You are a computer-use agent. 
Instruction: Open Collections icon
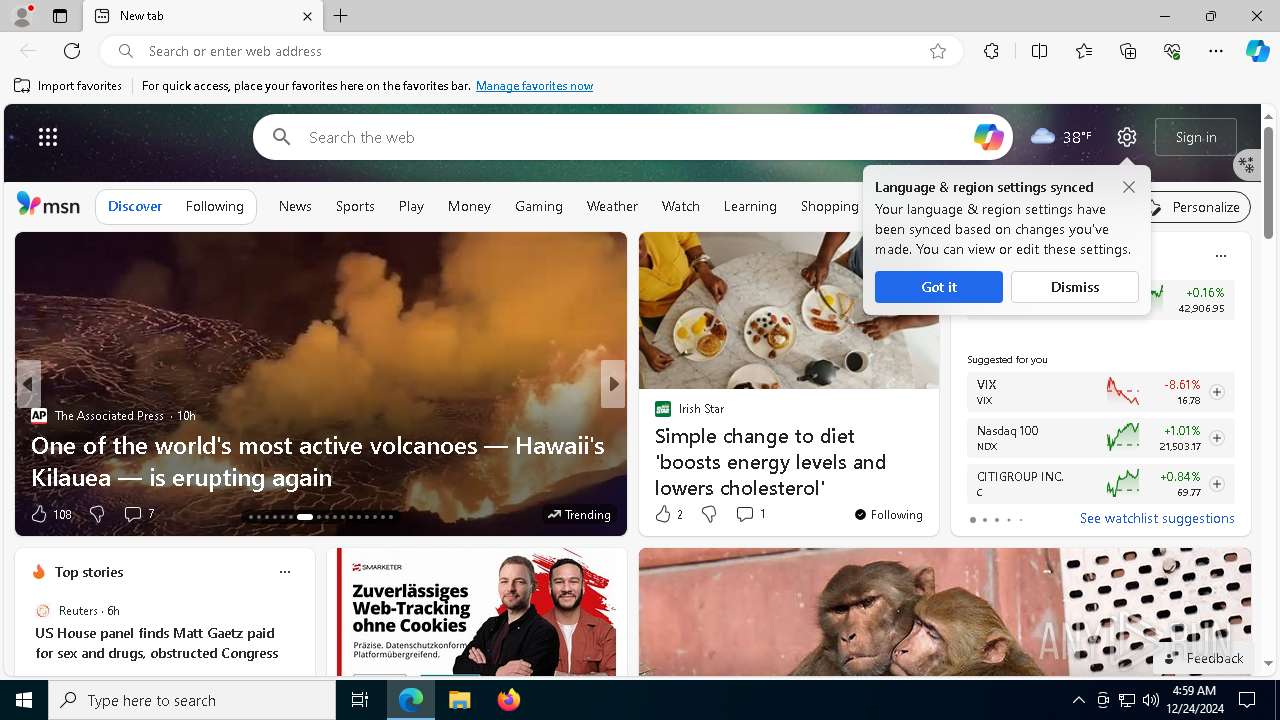[1128, 51]
